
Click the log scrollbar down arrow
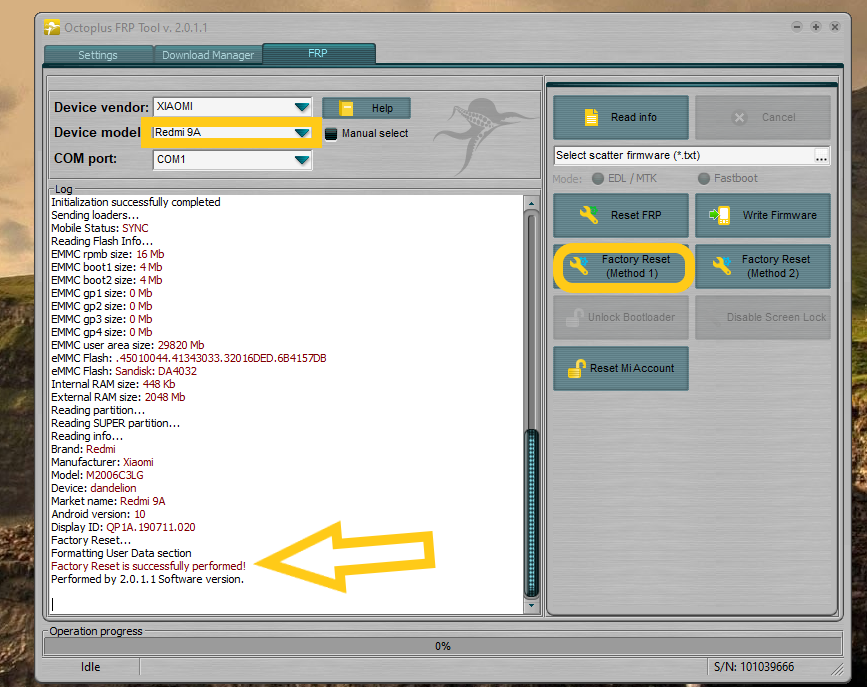(x=531, y=606)
